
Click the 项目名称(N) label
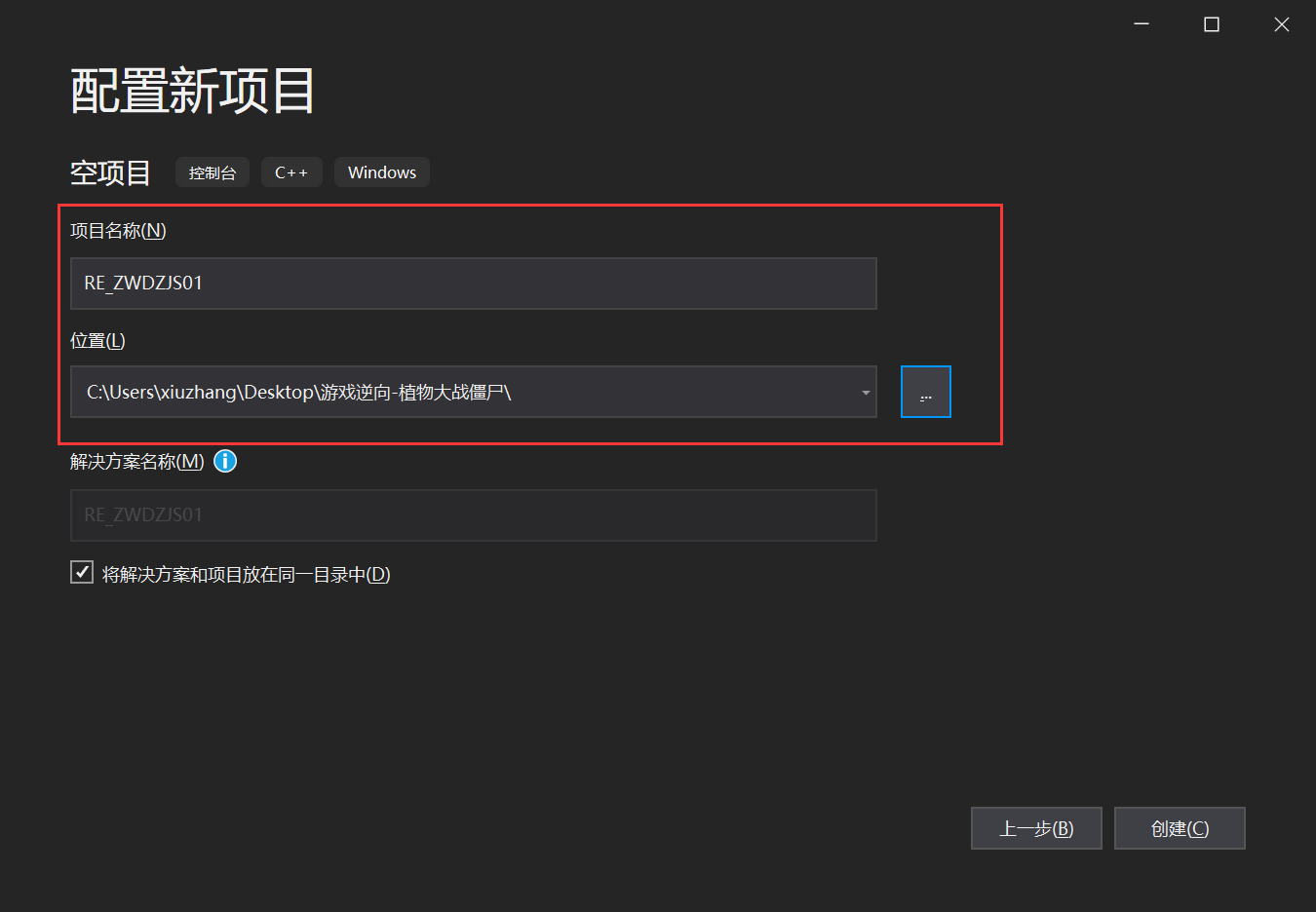click(118, 231)
